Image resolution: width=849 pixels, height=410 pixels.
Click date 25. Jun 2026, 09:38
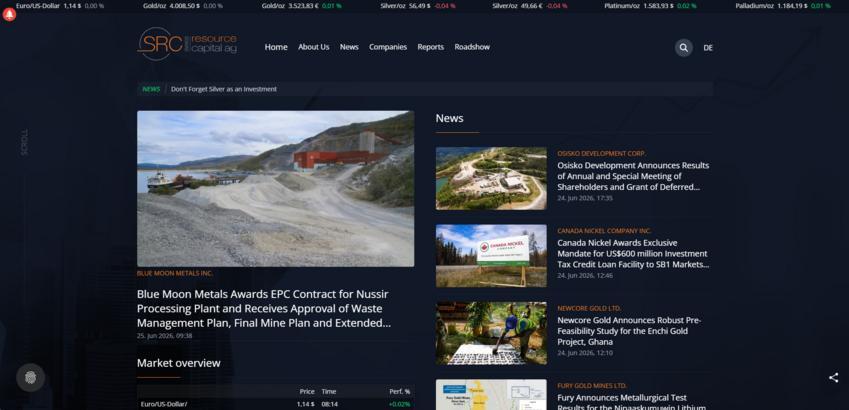(164, 336)
